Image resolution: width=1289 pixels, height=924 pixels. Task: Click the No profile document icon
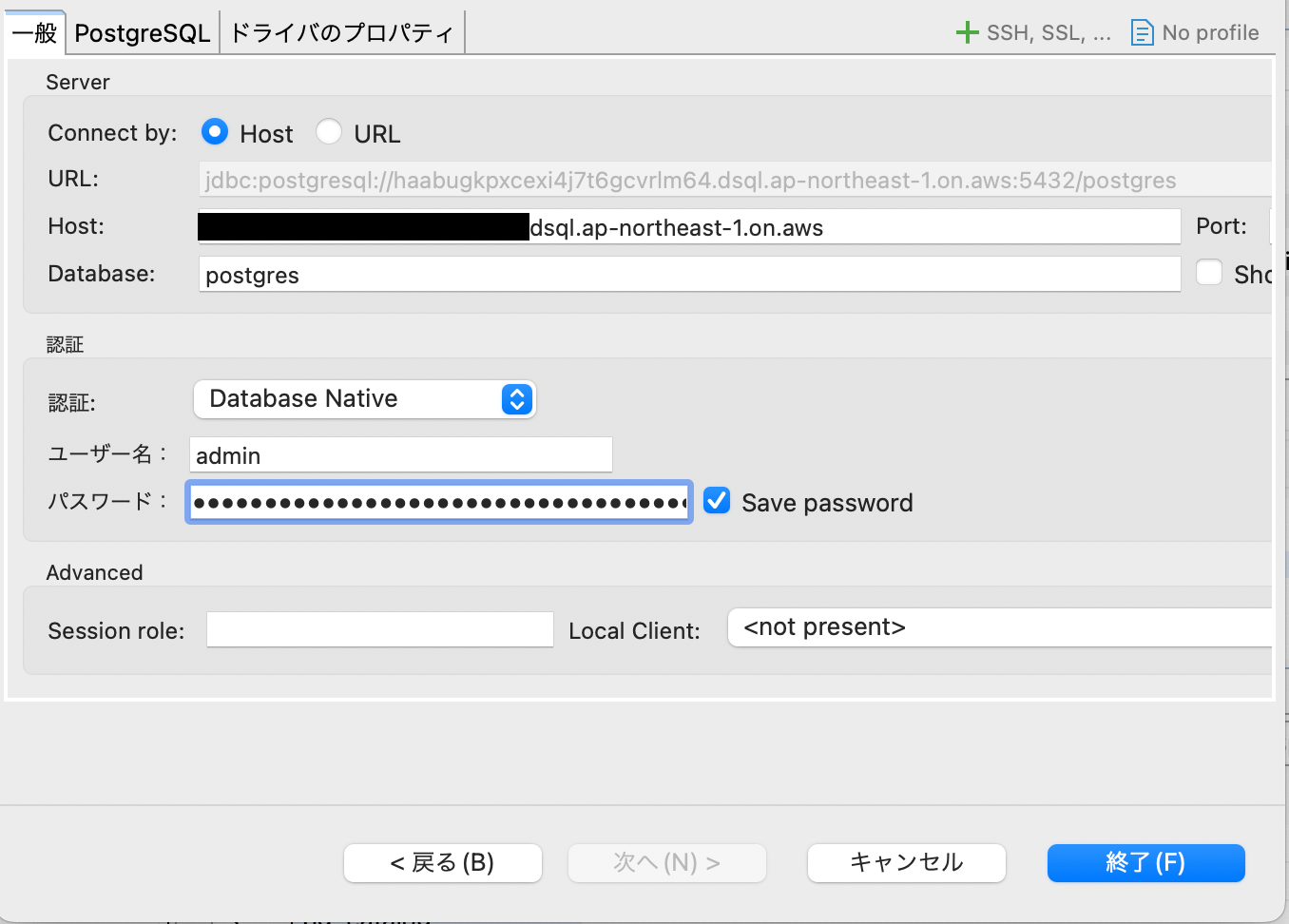tap(1142, 32)
